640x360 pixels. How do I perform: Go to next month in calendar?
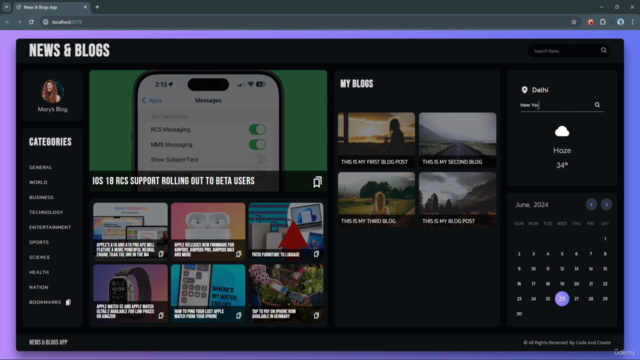point(606,204)
